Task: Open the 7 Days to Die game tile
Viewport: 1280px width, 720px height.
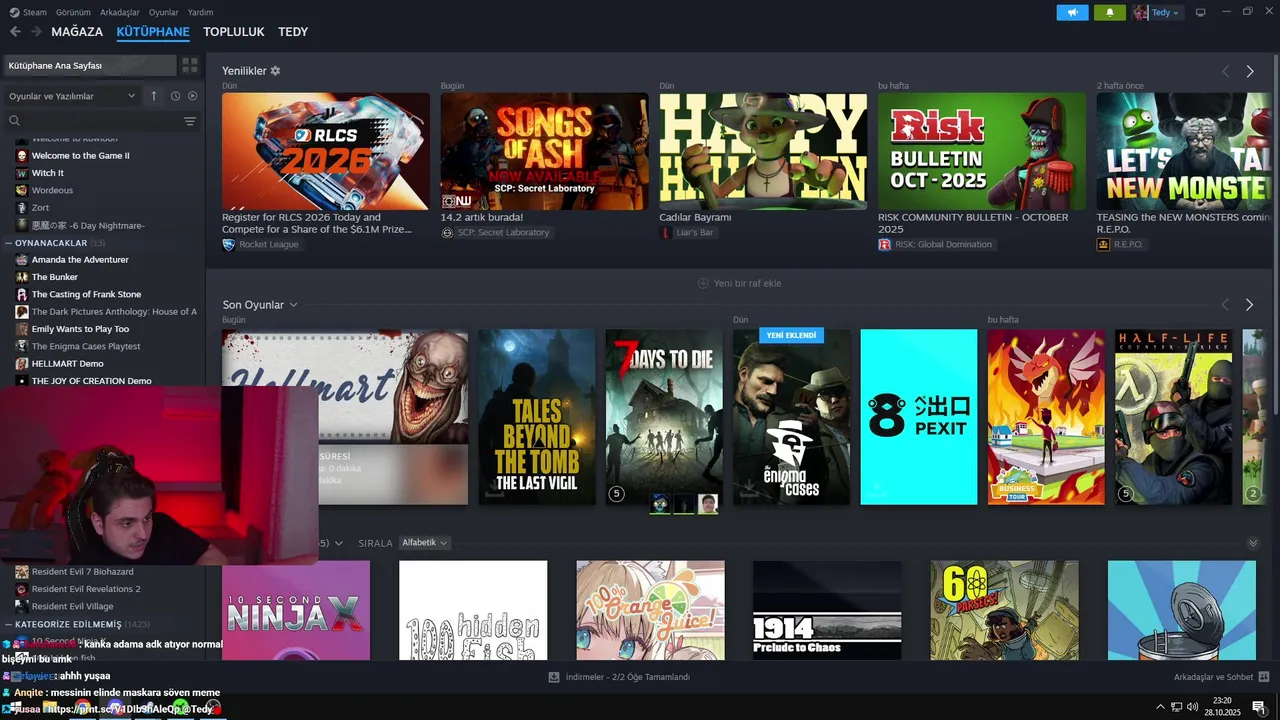Action: click(664, 417)
